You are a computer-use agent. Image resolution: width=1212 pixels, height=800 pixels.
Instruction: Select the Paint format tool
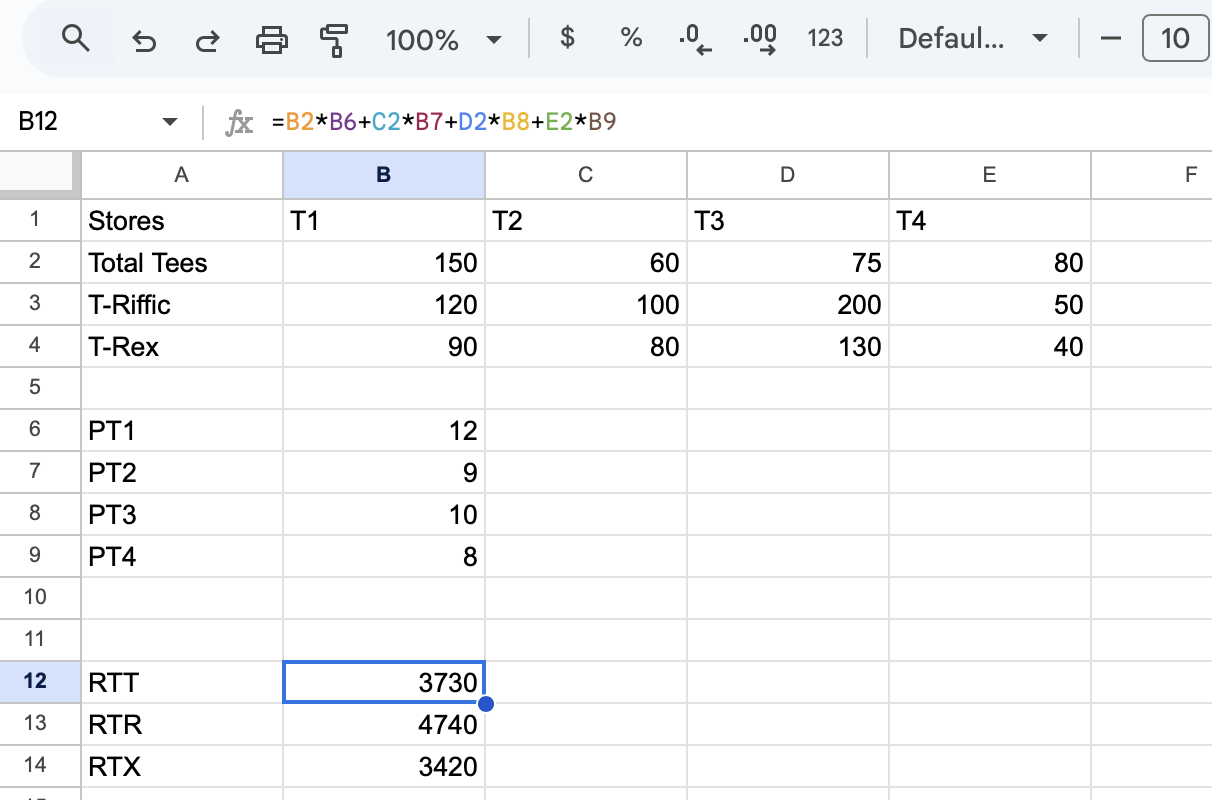tap(335, 38)
